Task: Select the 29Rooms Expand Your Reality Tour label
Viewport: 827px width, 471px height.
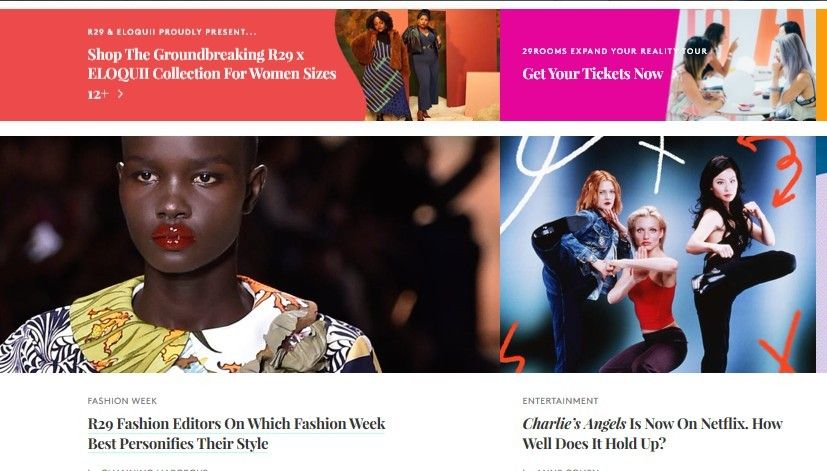Action: point(614,51)
